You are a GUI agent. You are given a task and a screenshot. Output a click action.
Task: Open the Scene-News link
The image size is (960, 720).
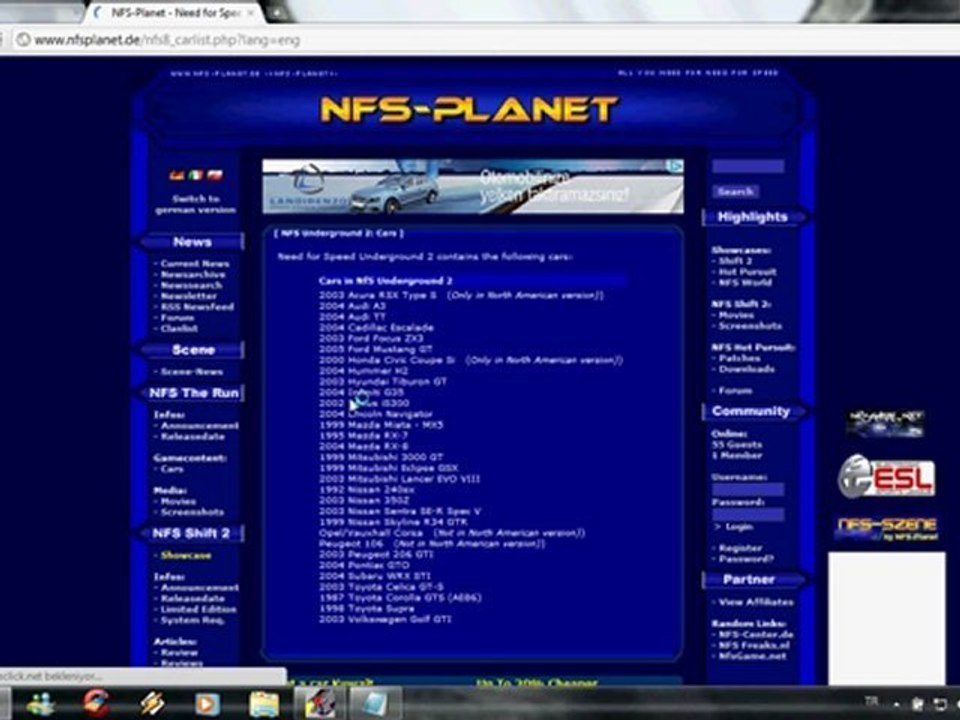coord(192,372)
